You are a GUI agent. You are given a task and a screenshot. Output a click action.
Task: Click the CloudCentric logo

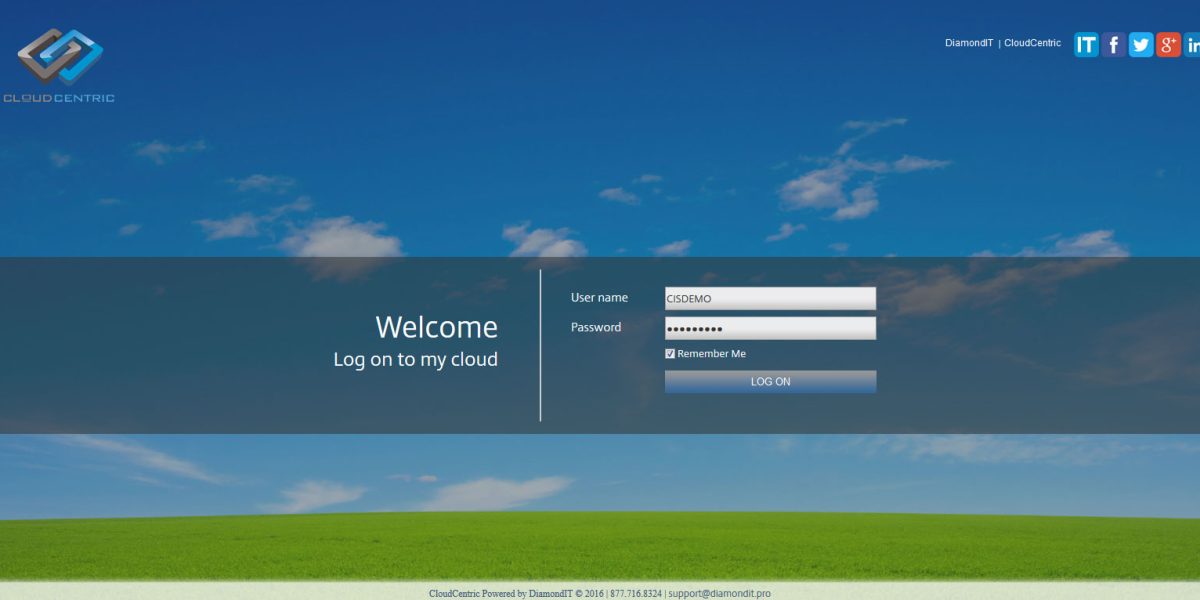60,55
